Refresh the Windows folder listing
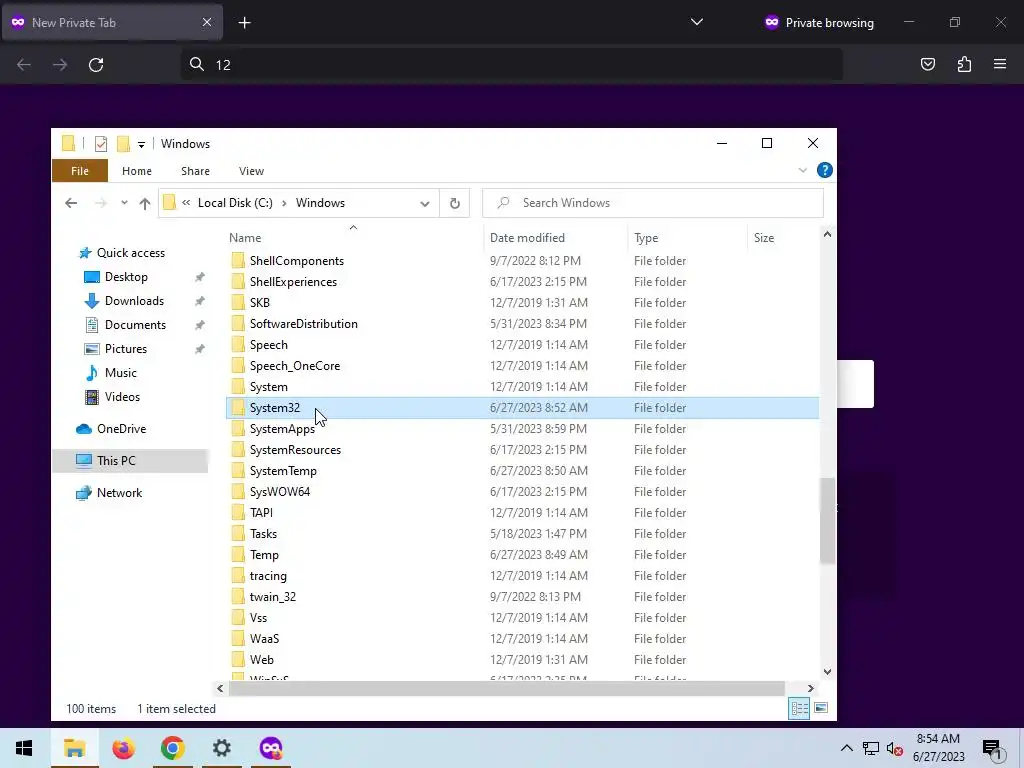This screenshot has width=1024, height=768. [x=455, y=203]
